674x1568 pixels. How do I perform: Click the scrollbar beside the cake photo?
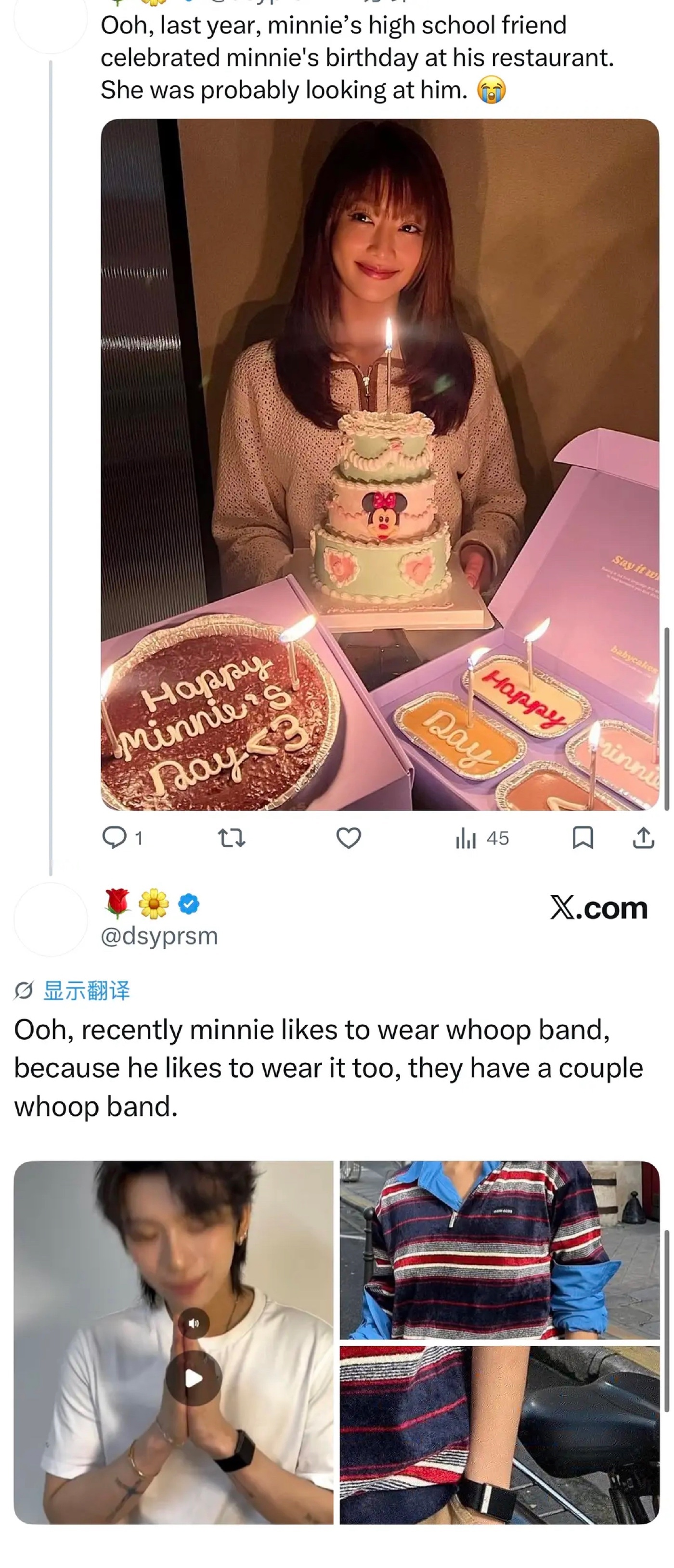(667, 718)
